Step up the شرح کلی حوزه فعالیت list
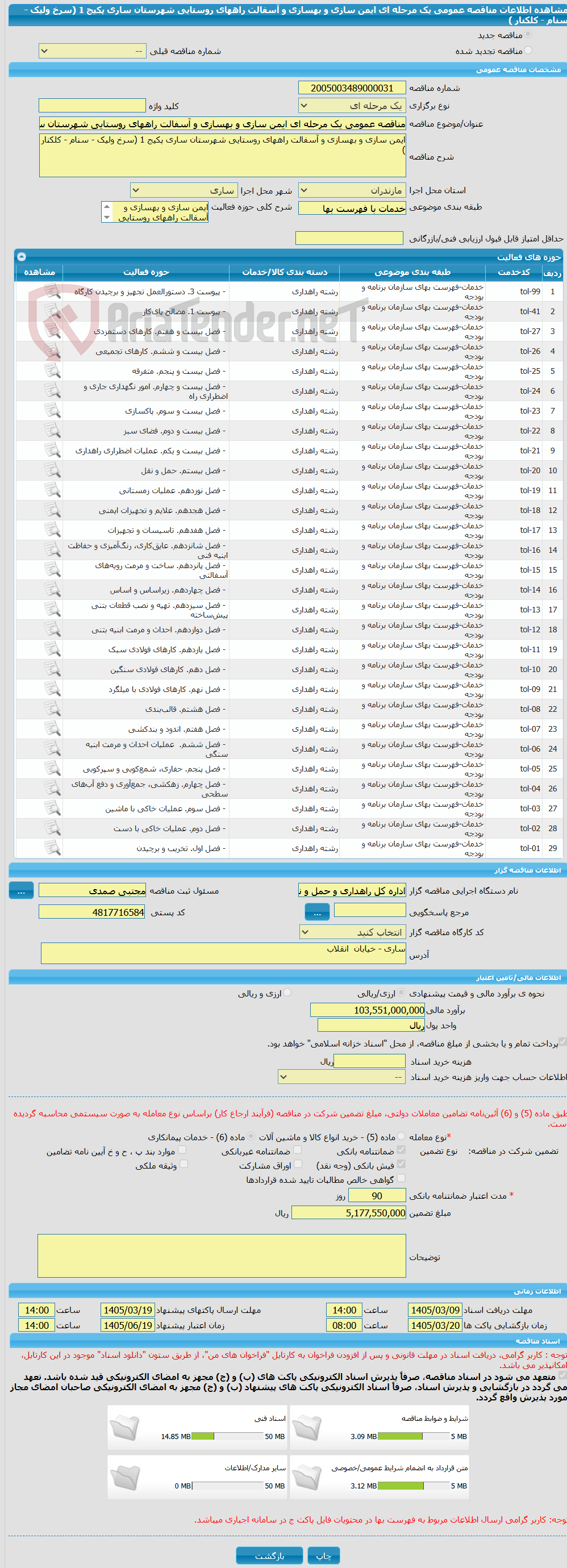Viewport: 567px width, 1568px height. (107, 207)
